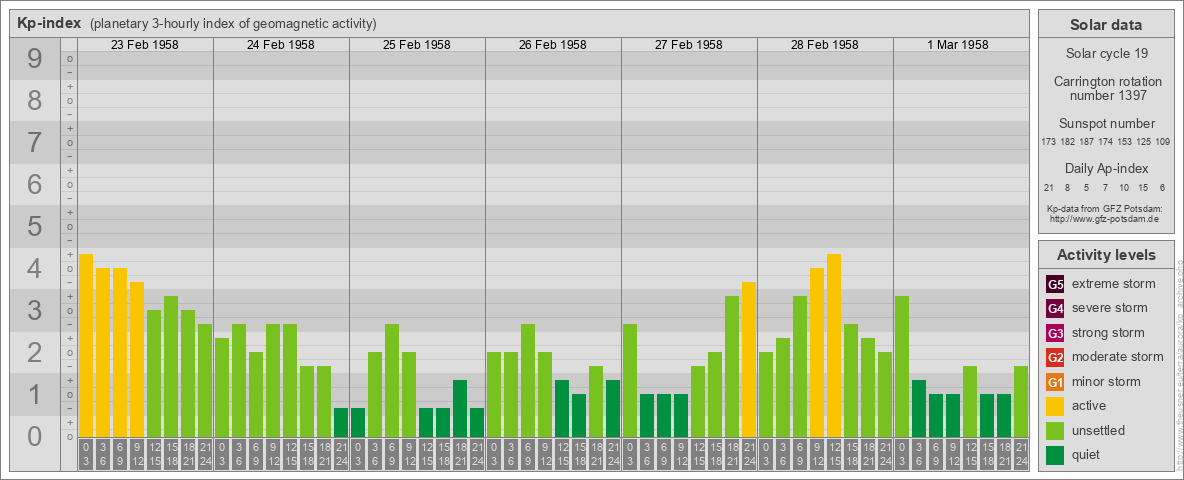The width and height of the screenshot is (1184, 480).
Task: Click the 'Sunspot number' label
Action: (1106, 124)
